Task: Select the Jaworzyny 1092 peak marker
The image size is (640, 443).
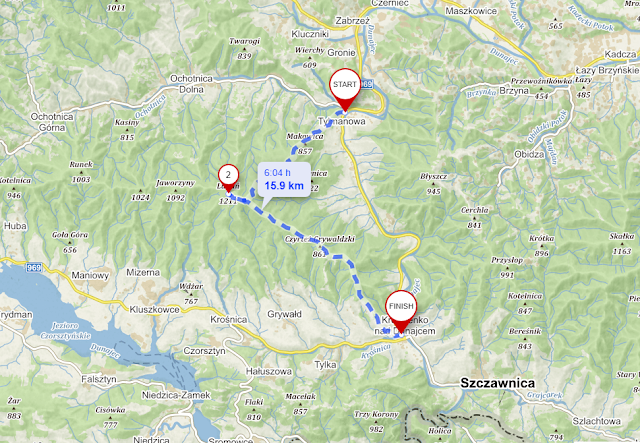Action: [x=176, y=190]
